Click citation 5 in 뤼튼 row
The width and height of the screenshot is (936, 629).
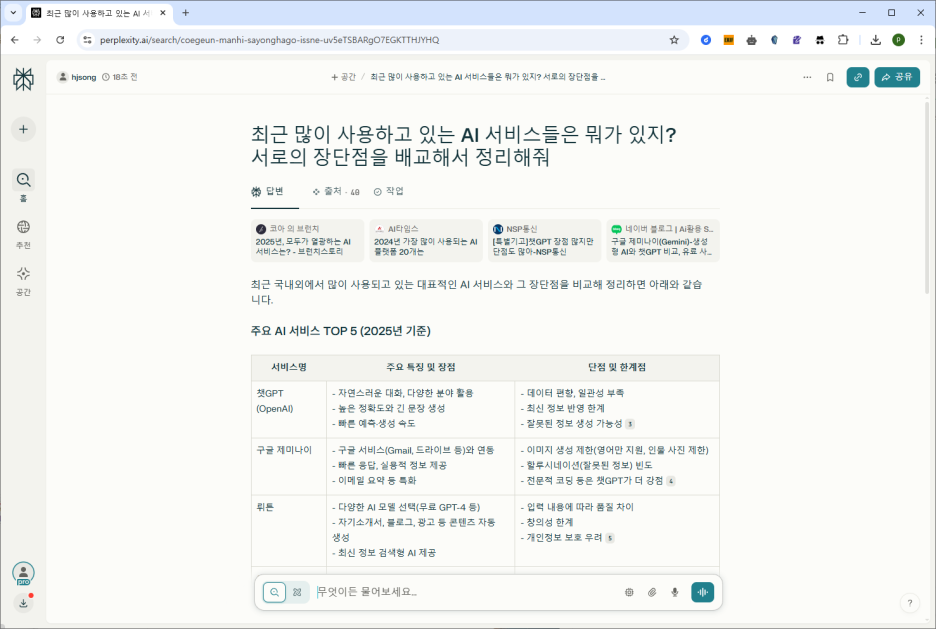(609, 538)
